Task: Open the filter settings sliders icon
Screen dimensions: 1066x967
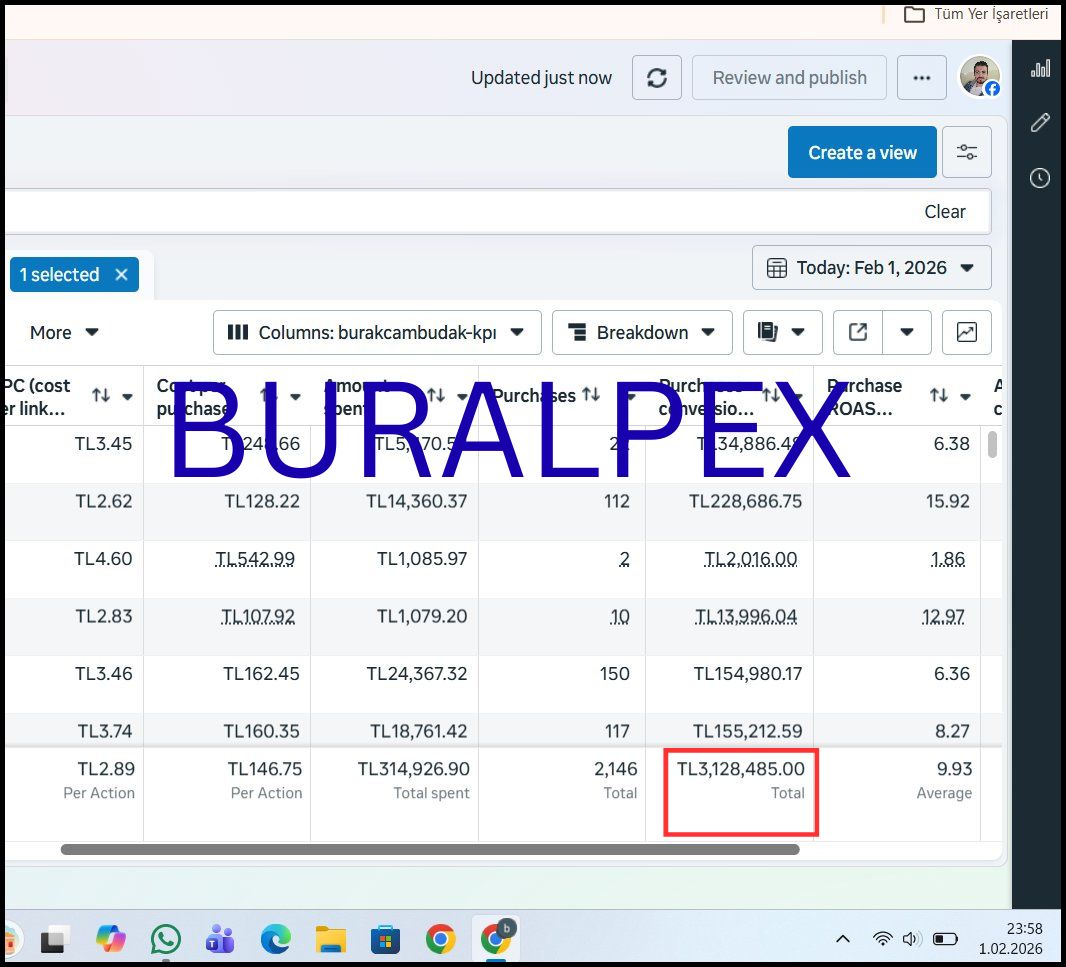Action: point(966,152)
